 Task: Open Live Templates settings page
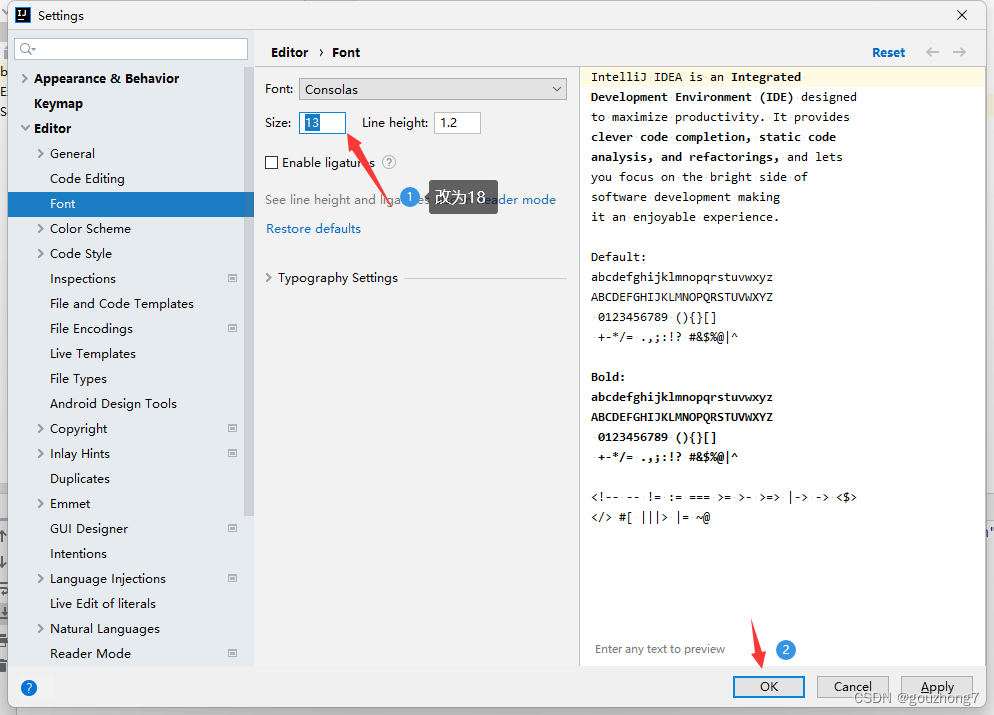93,354
